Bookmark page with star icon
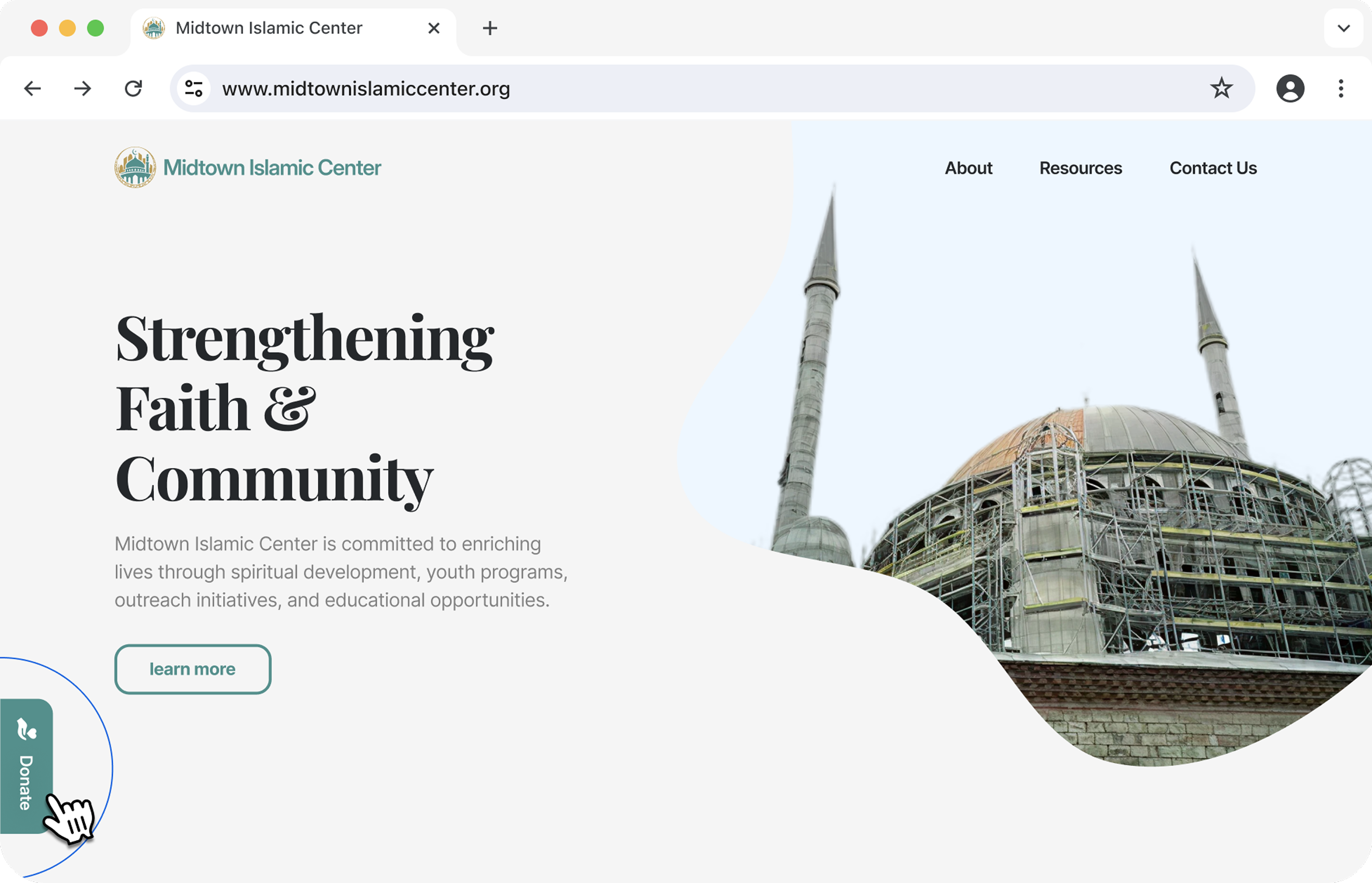The height and width of the screenshot is (883, 1372). pos(1221,88)
